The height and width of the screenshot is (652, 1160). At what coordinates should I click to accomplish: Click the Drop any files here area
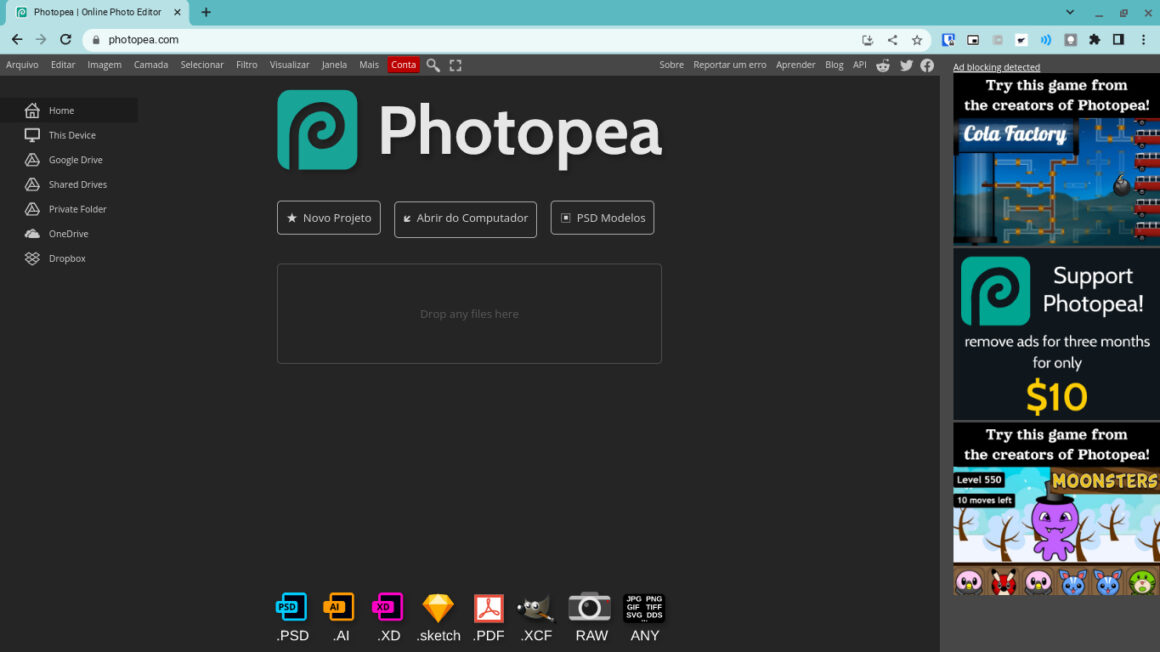click(x=468, y=313)
